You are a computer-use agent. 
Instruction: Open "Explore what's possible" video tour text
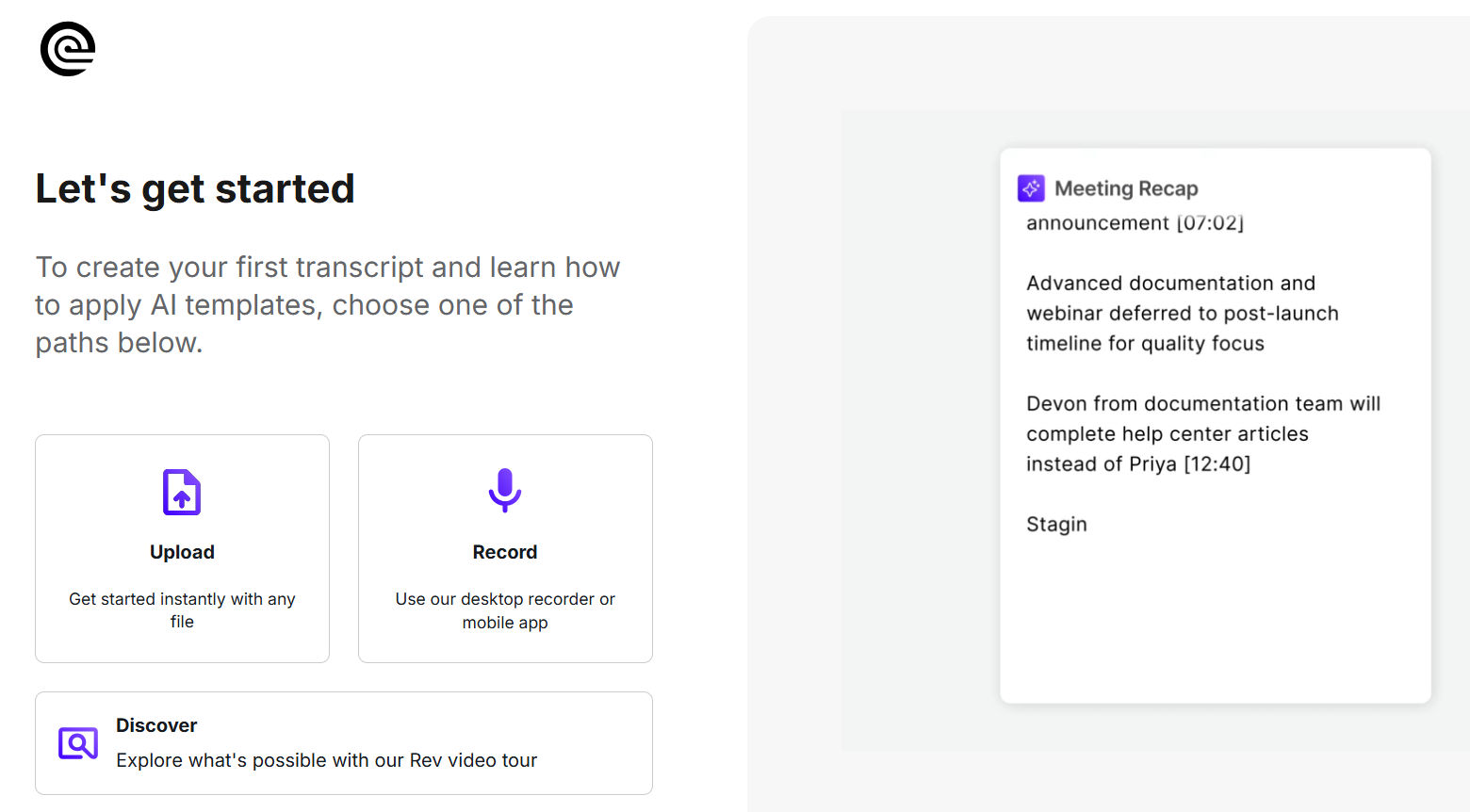point(326,760)
